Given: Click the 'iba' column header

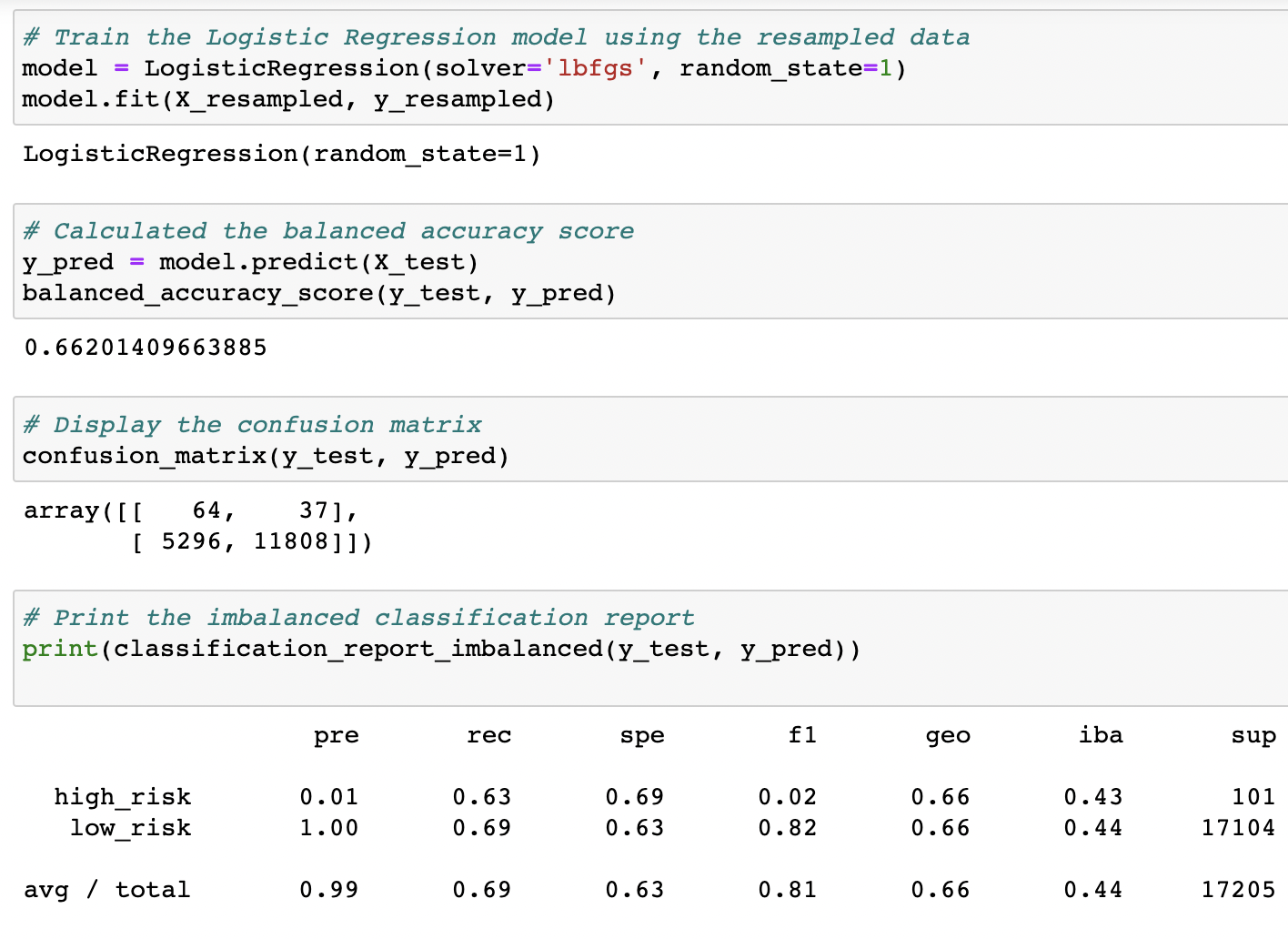Looking at the screenshot, I should [x=1101, y=734].
